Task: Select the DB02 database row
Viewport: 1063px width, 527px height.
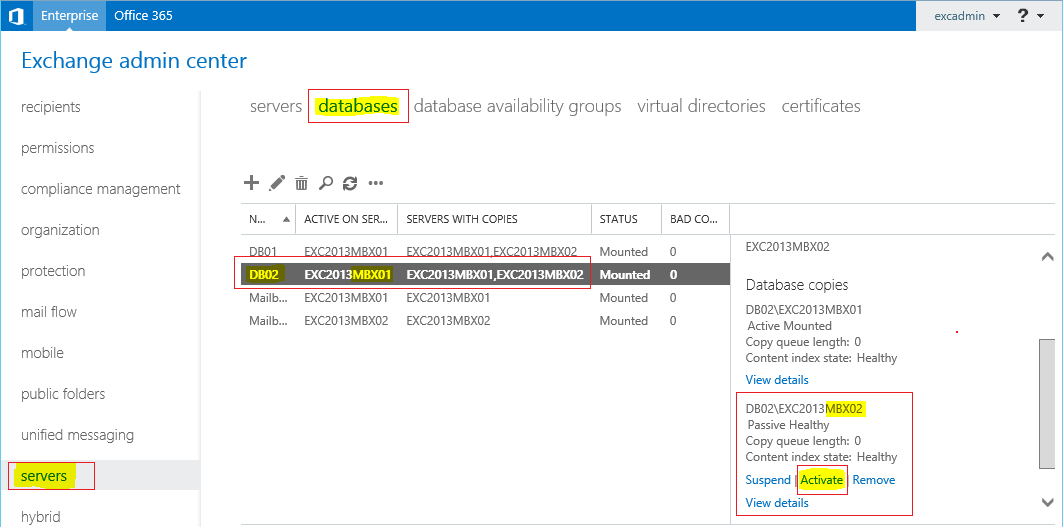Action: point(485,275)
